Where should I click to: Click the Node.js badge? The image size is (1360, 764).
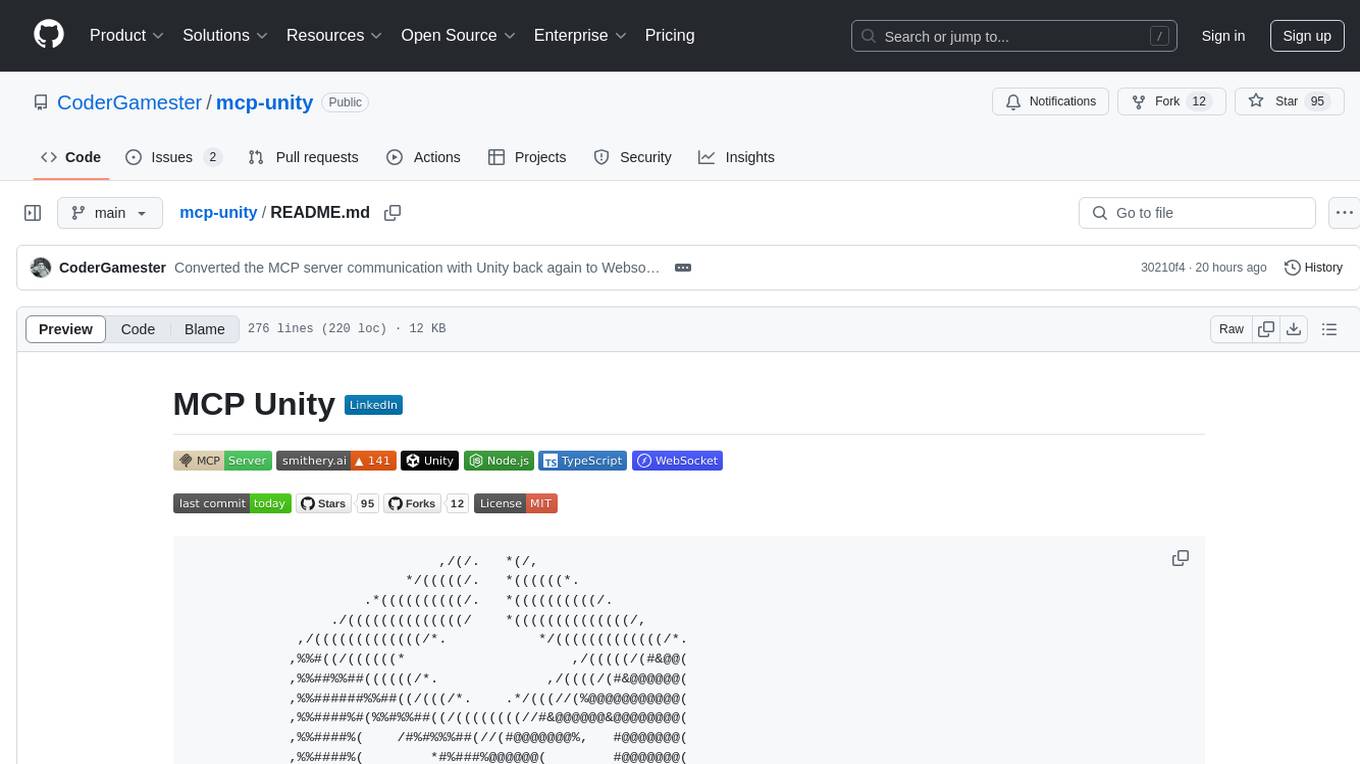pyautogui.click(x=499, y=461)
